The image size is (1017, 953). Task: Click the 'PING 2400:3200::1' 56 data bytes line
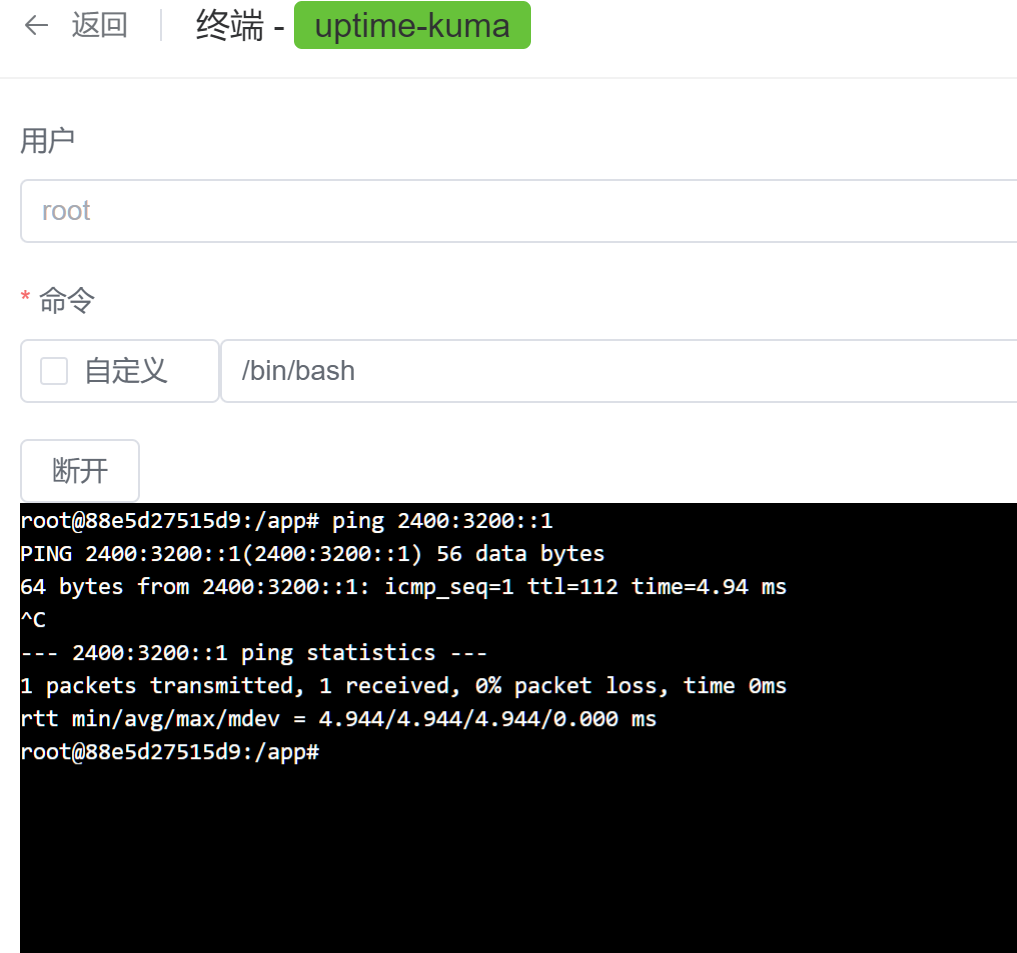coord(313,554)
